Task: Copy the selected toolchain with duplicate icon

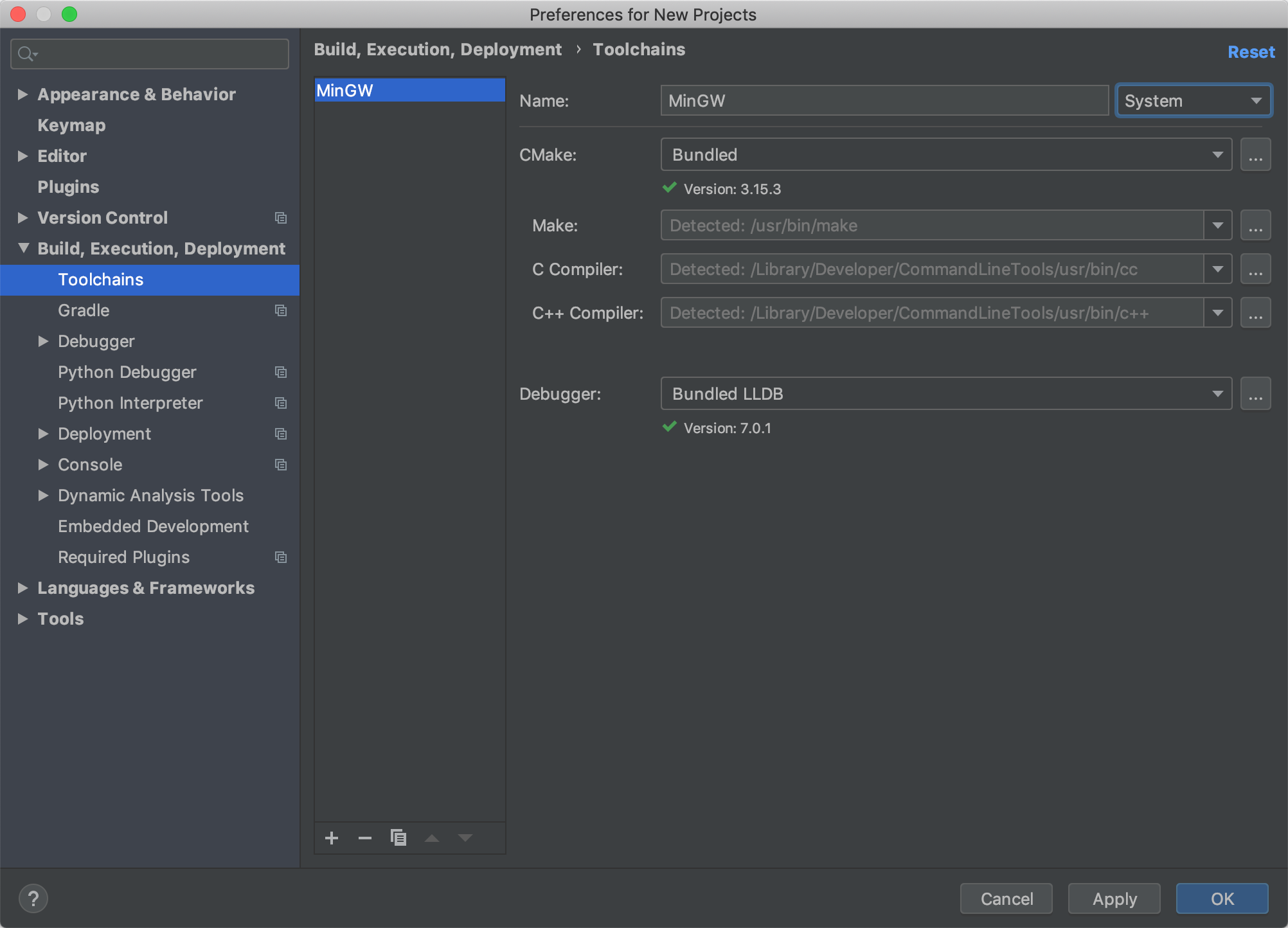Action: click(398, 838)
